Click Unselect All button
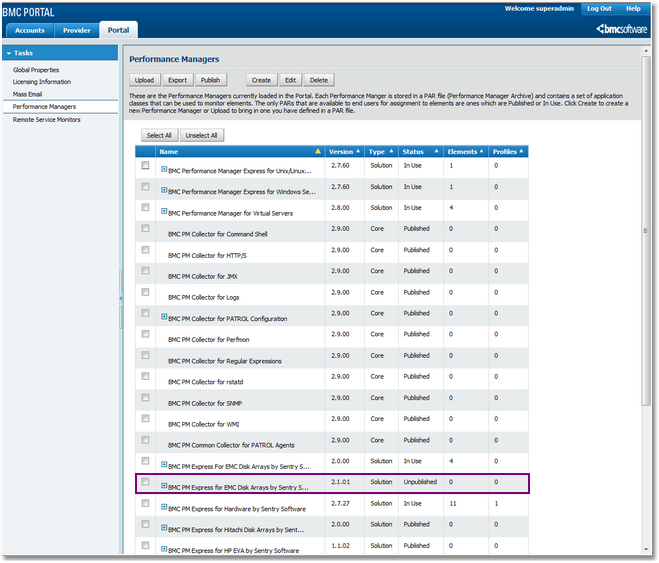The height and width of the screenshot is (563, 659). click(x=202, y=135)
